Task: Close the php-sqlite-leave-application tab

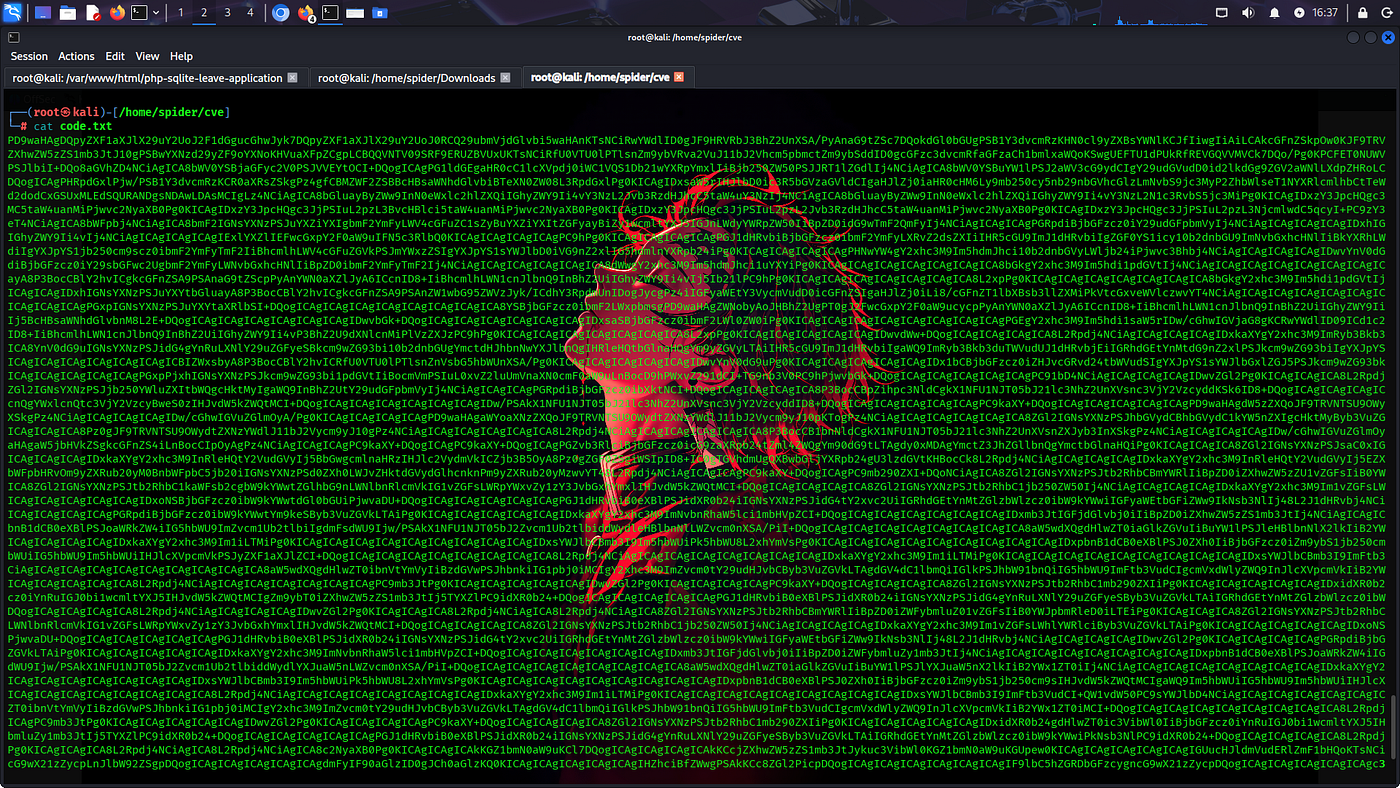Action: [292, 77]
